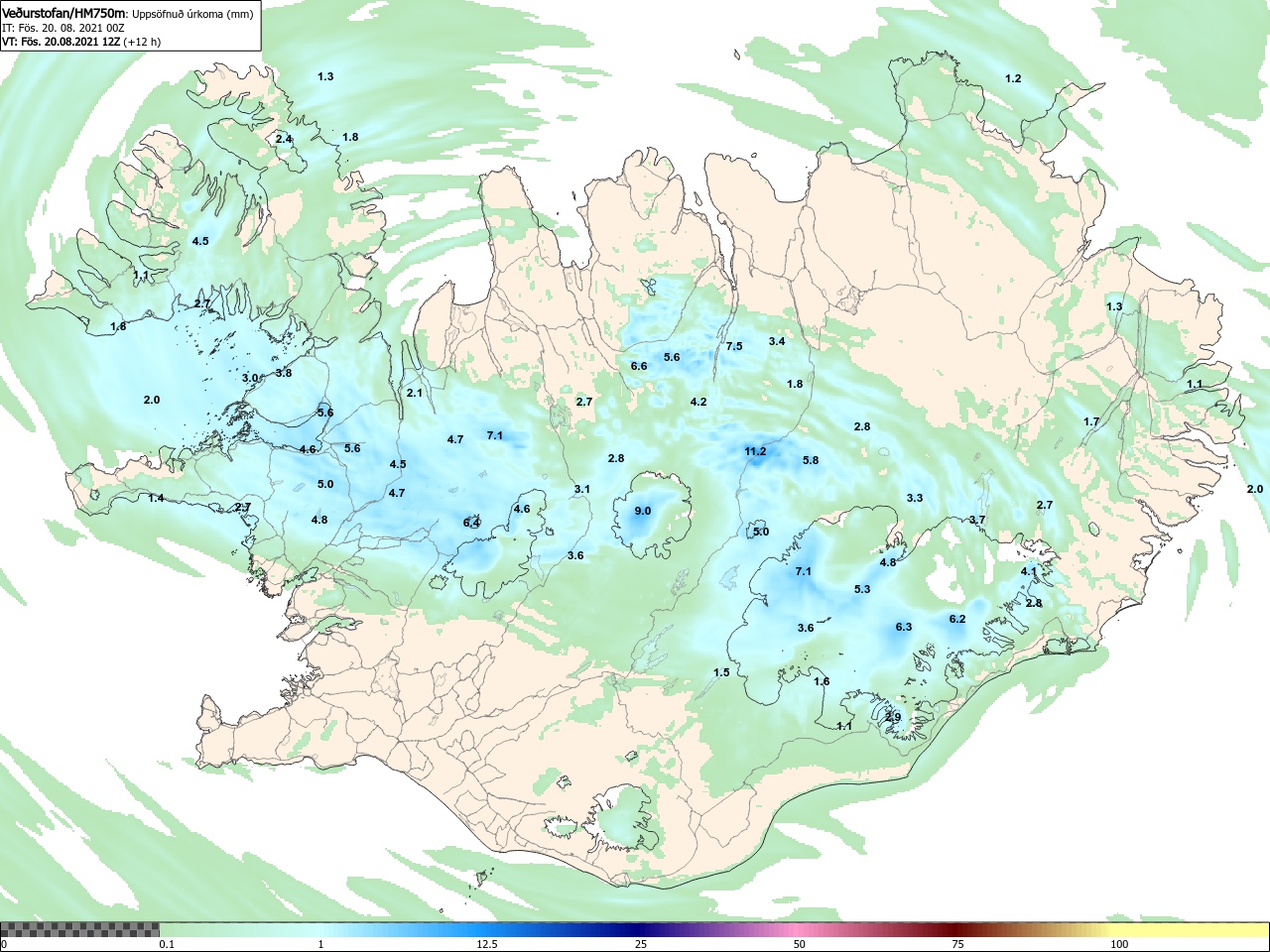Click the 4.1 precipitation value

point(1029,571)
